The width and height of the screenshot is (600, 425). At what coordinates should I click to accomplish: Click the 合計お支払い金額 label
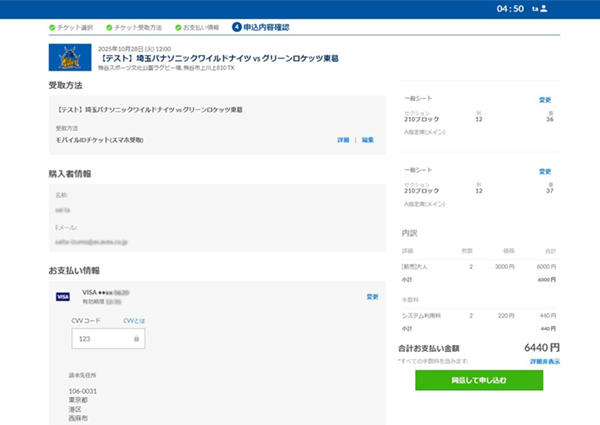click(x=429, y=348)
